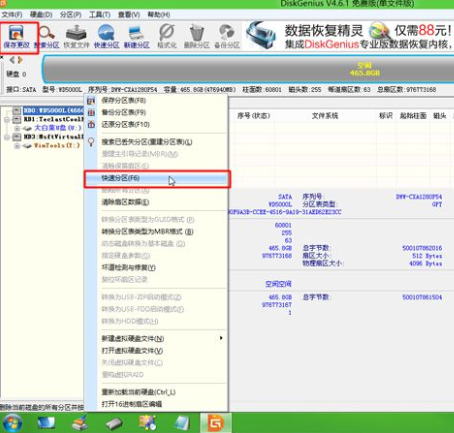This screenshot has width=454, height=433.
Task: Select 大白菜U盘(W:) partition in tree
Action: [x=58, y=128]
